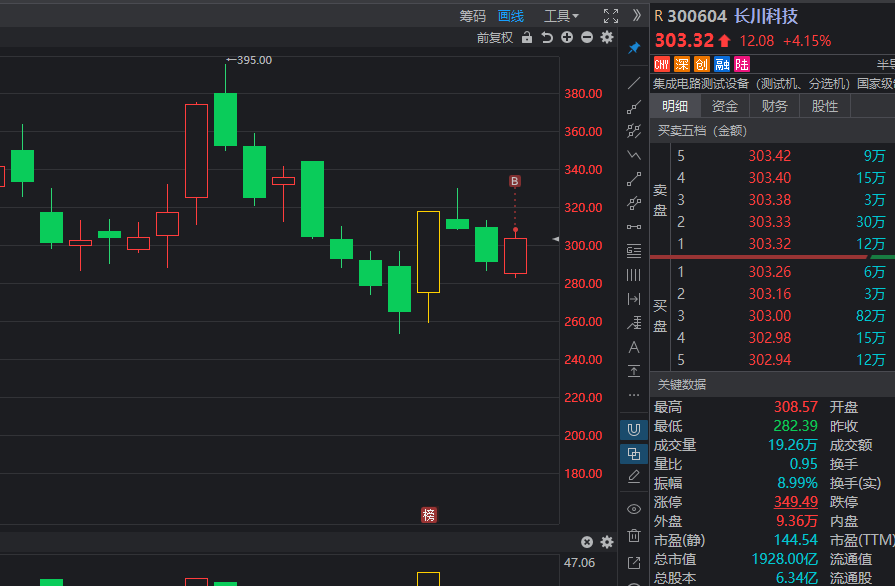Viewport: 895px width, 586px height.
Task: Select the up-arrow marker tool
Action: point(634,371)
